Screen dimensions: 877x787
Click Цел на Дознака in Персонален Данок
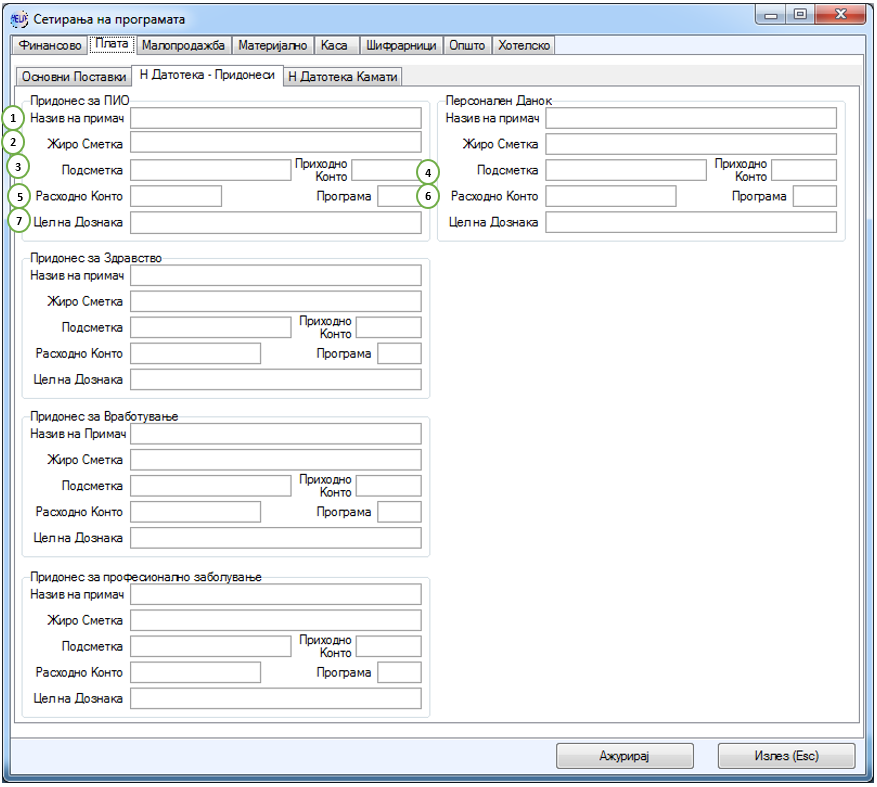tap(691, 222)
